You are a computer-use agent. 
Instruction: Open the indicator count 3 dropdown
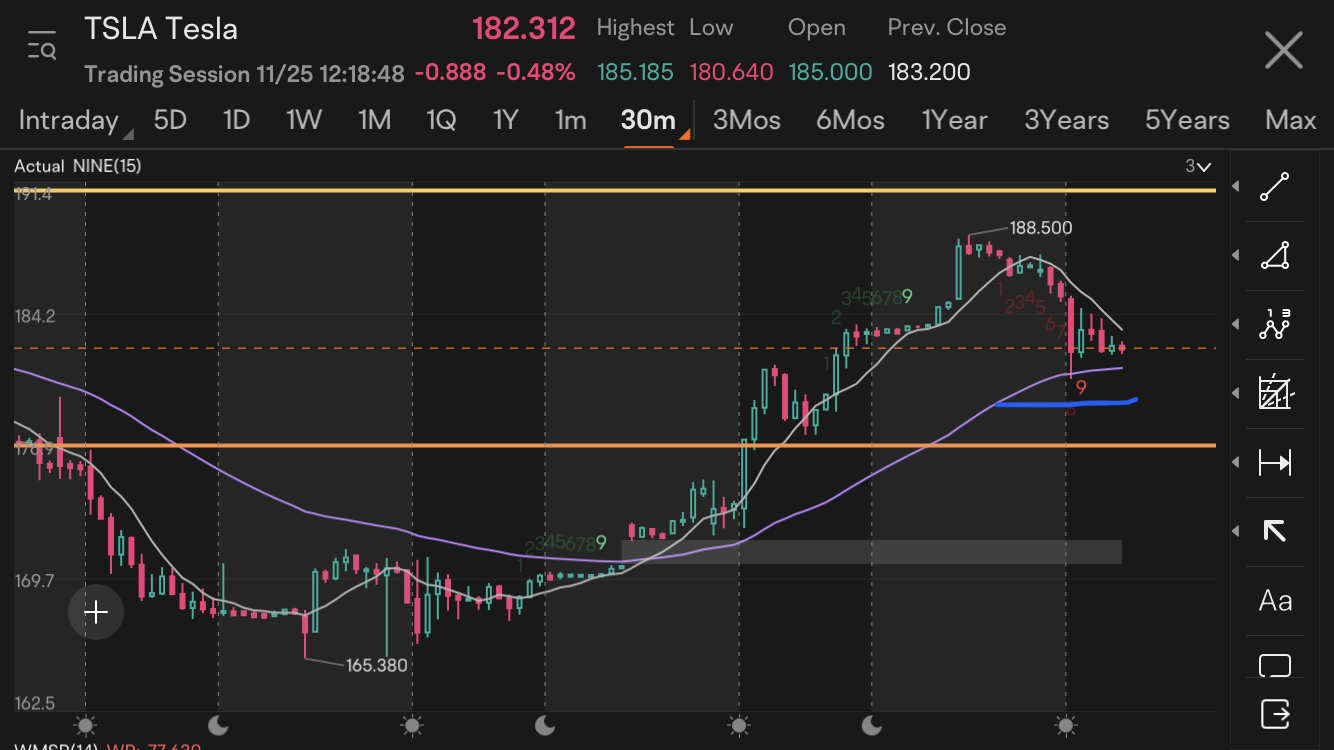pos(1198,167)
